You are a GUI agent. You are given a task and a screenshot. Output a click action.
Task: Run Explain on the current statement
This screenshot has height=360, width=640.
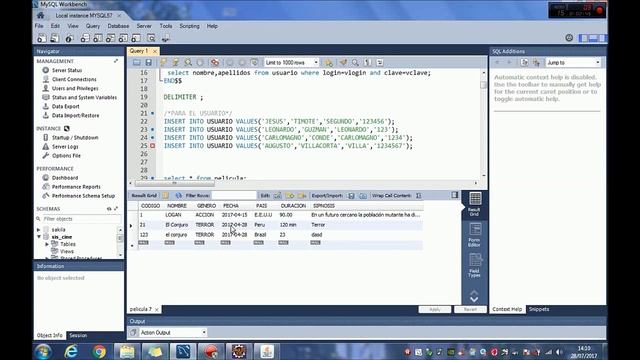[x=188, y=62]
